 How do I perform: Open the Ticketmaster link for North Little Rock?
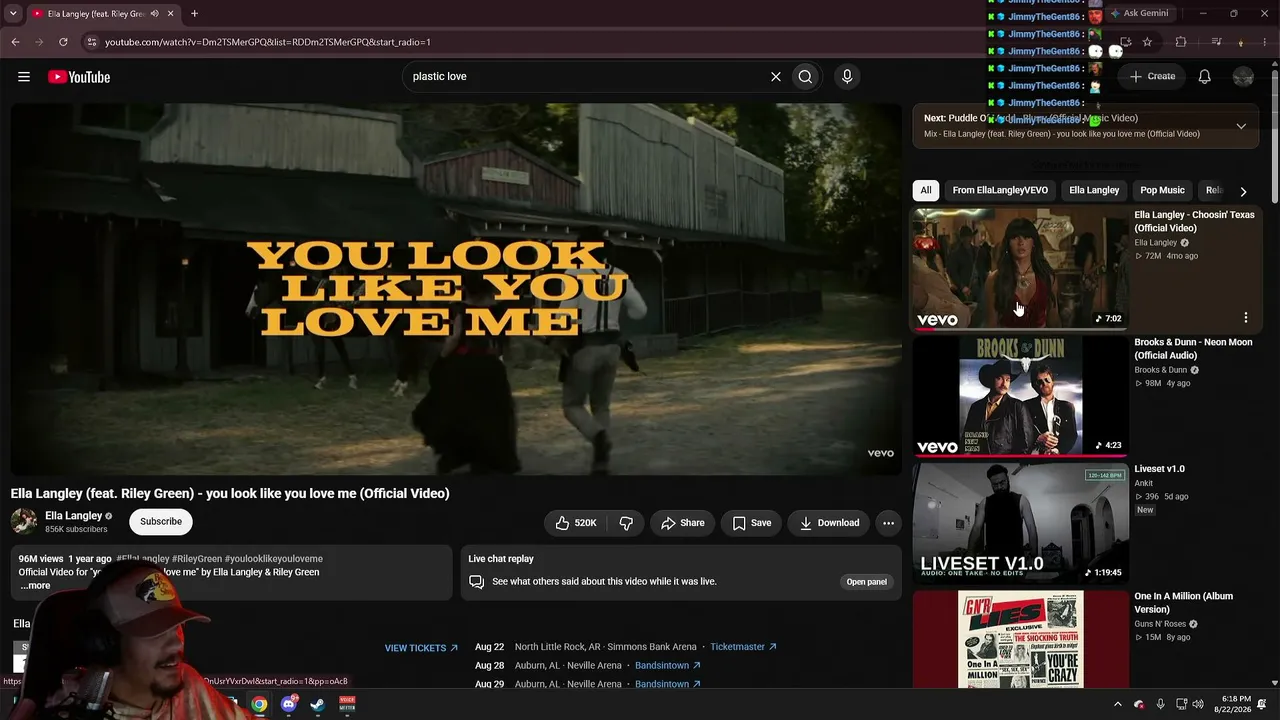(x=743, y=647)
